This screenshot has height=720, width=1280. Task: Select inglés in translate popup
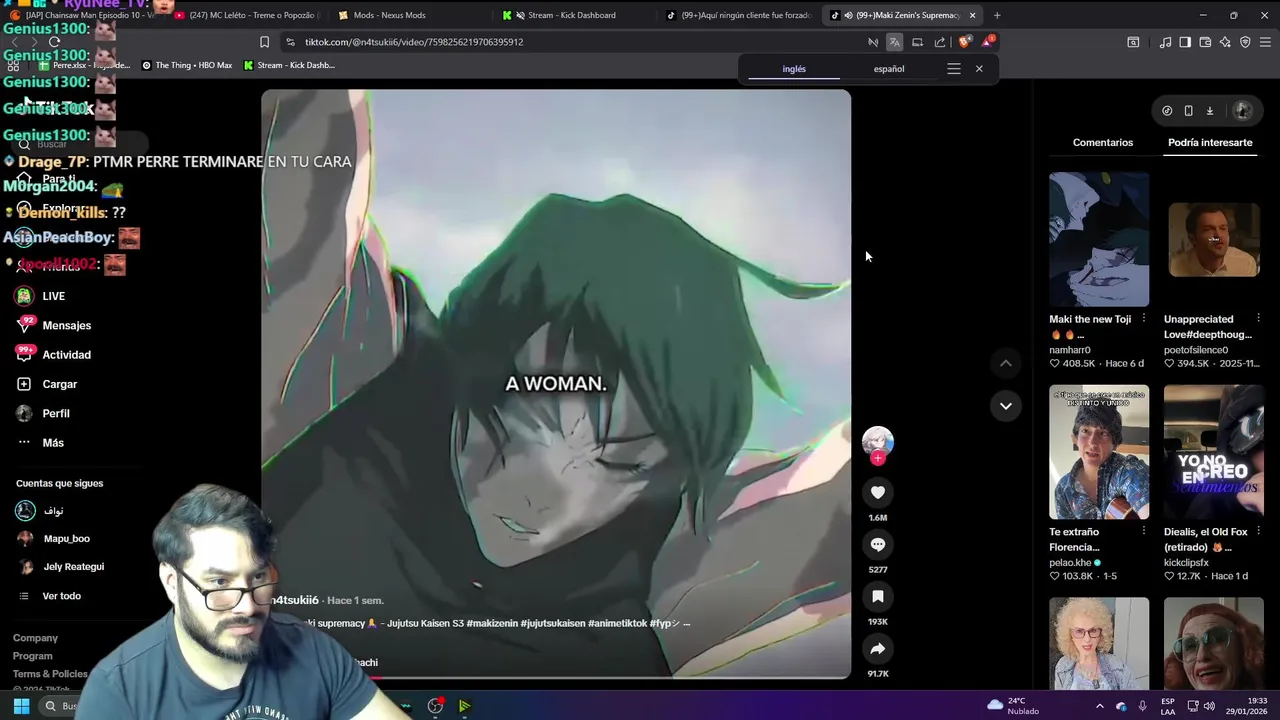click(794, 69)
